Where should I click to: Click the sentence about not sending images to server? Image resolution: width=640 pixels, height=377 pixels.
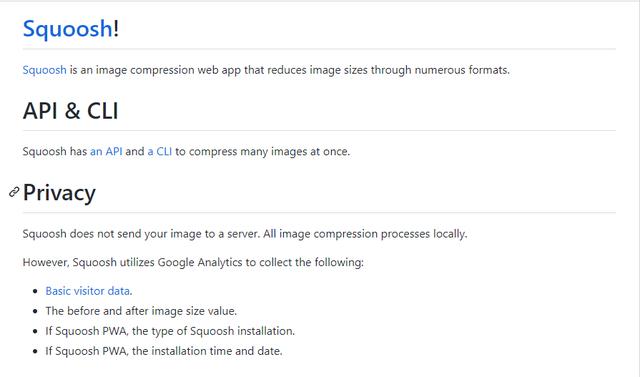(245, 234)
